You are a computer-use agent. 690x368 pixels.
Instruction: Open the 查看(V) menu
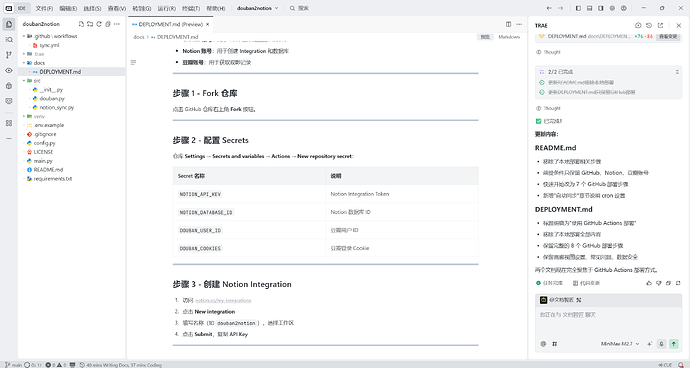117,8
